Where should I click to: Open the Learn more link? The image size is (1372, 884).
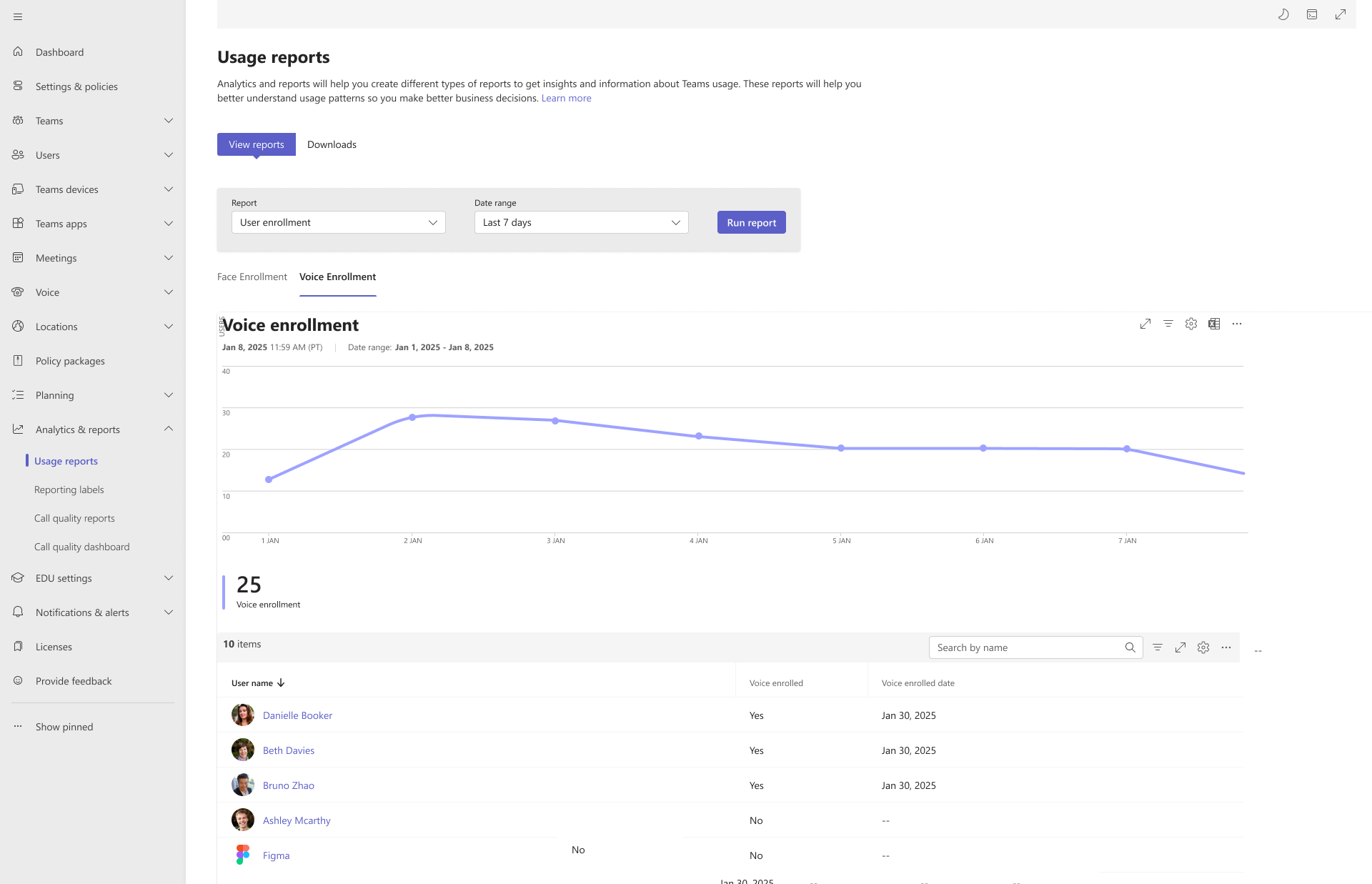[567, 98]
